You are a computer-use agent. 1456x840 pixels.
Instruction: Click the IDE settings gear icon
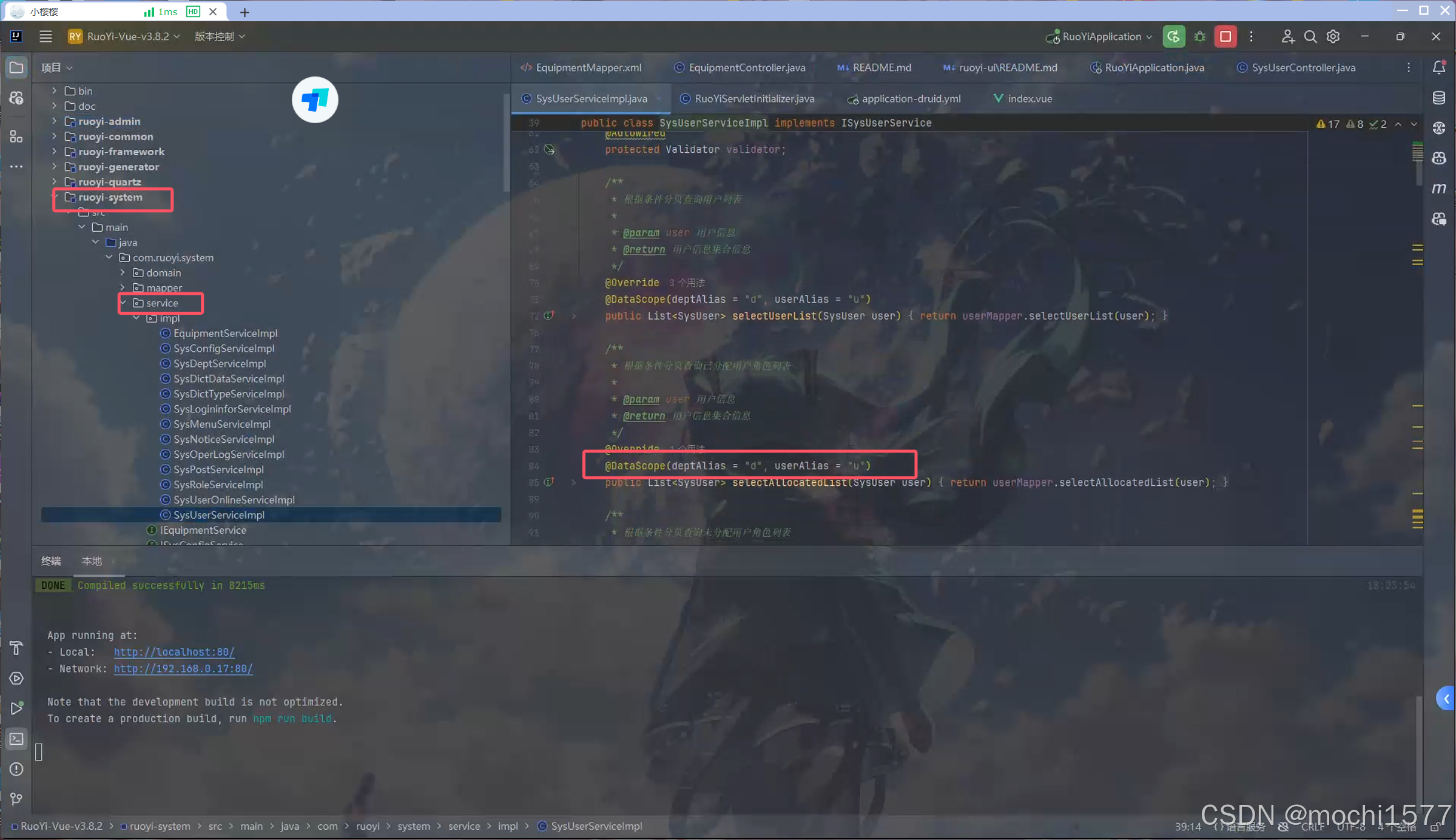click(x=1333, y=36)
